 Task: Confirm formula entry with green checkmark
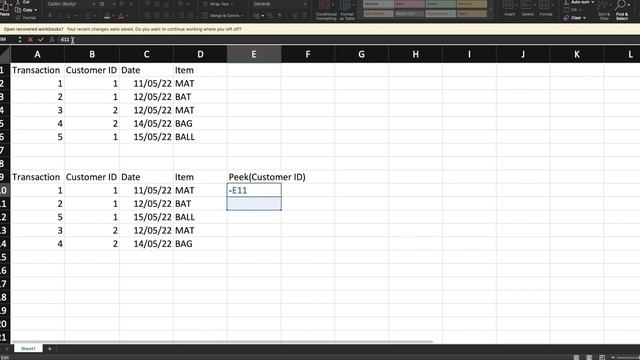(x=41, y=40)
